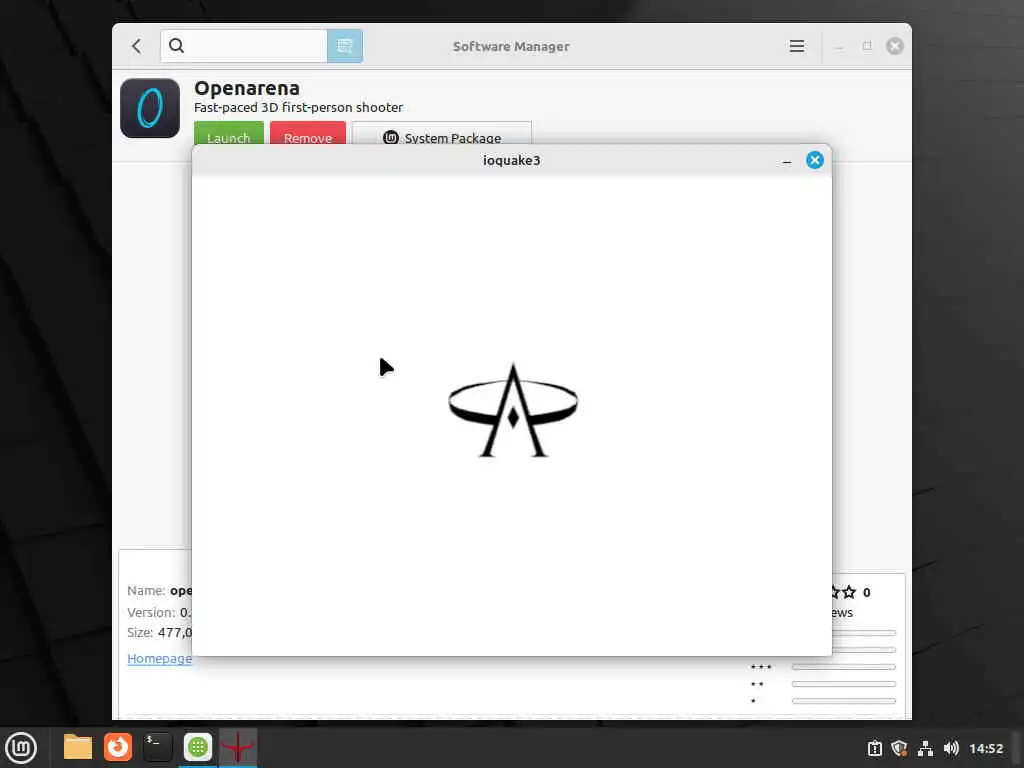The image size is (1024, 768).
Task: Click the 14:52 clock in the panel
Action: click(985, 748)
